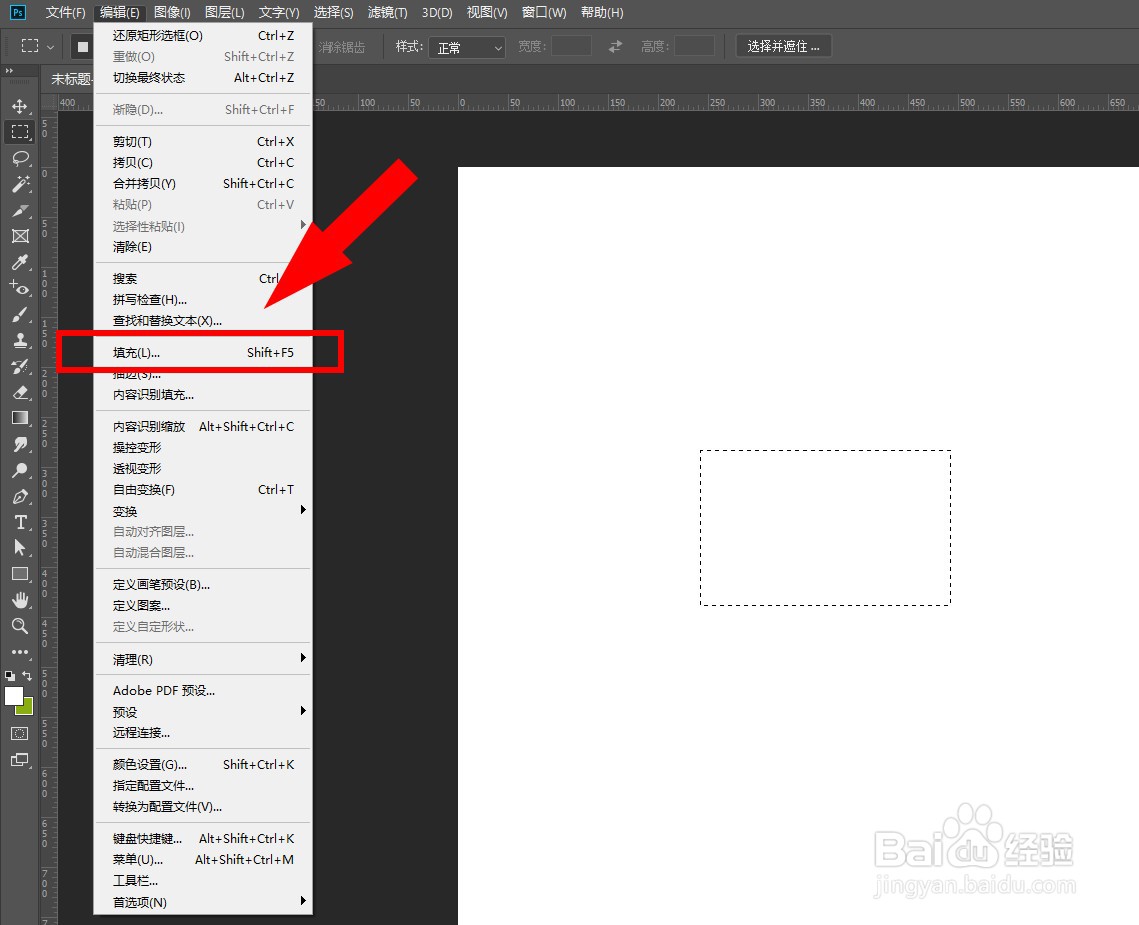Toggle Quick Mask mode
Viewport: 1139px width, 925px height.
[x=20, y=733]
